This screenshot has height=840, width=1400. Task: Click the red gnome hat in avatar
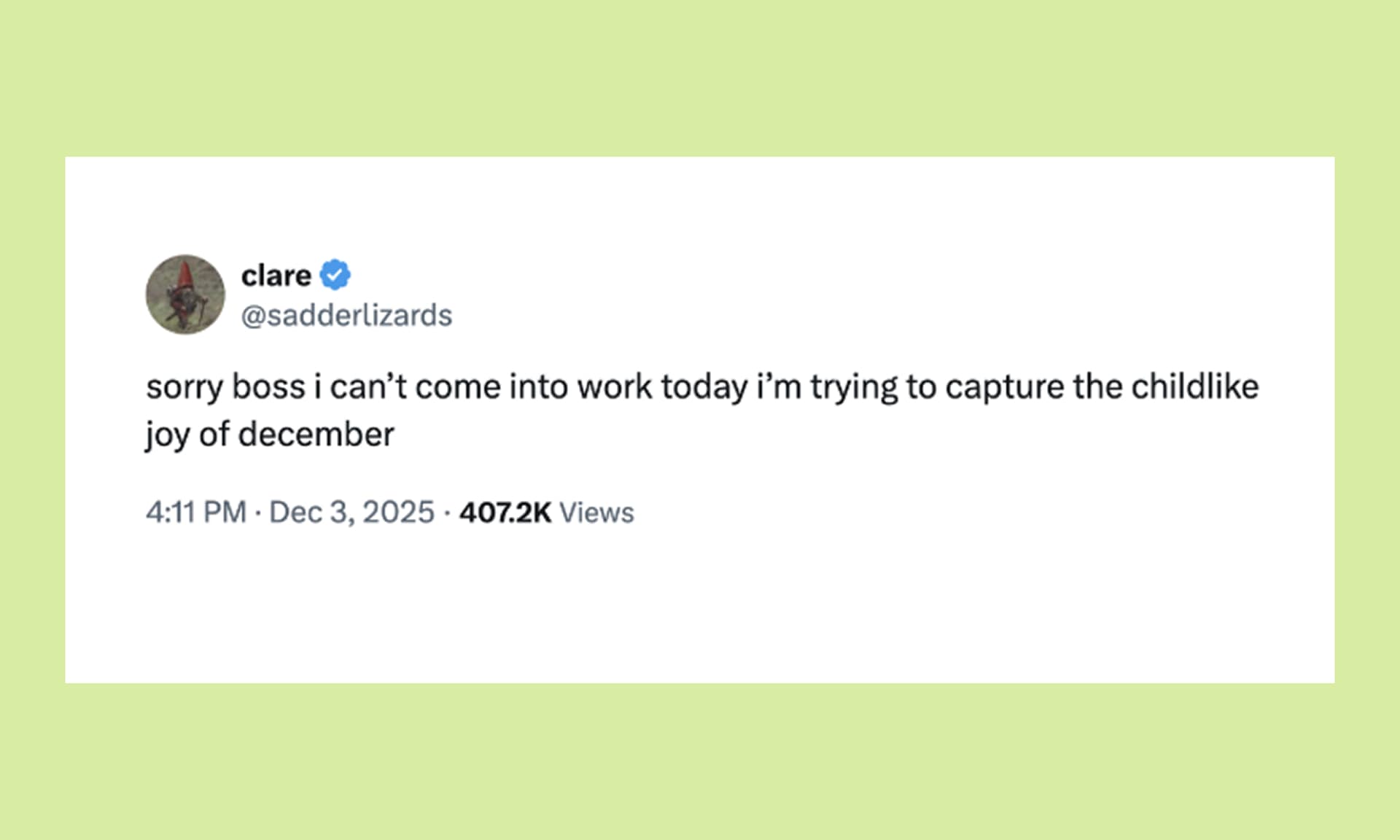pos(186,273)
